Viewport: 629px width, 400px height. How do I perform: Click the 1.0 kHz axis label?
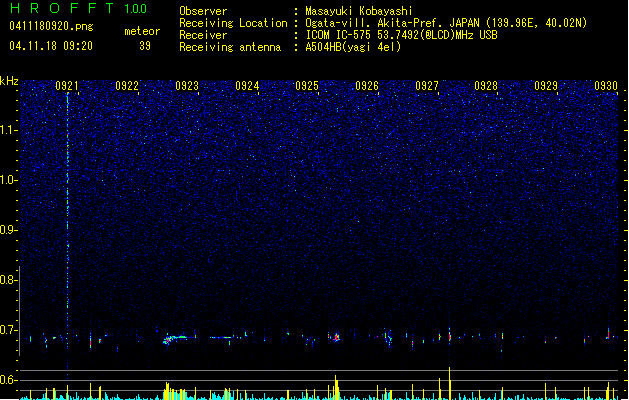click(x=9, y=180)
